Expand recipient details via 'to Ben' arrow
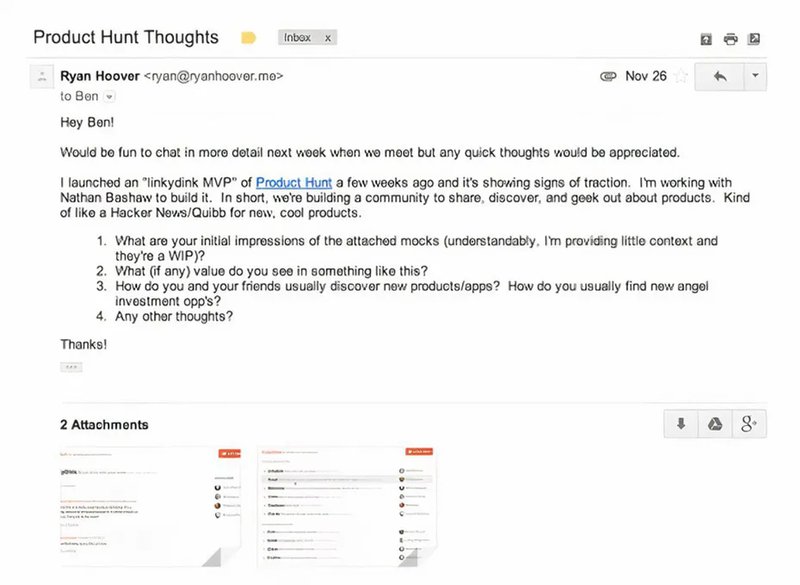 pos(108,96)
